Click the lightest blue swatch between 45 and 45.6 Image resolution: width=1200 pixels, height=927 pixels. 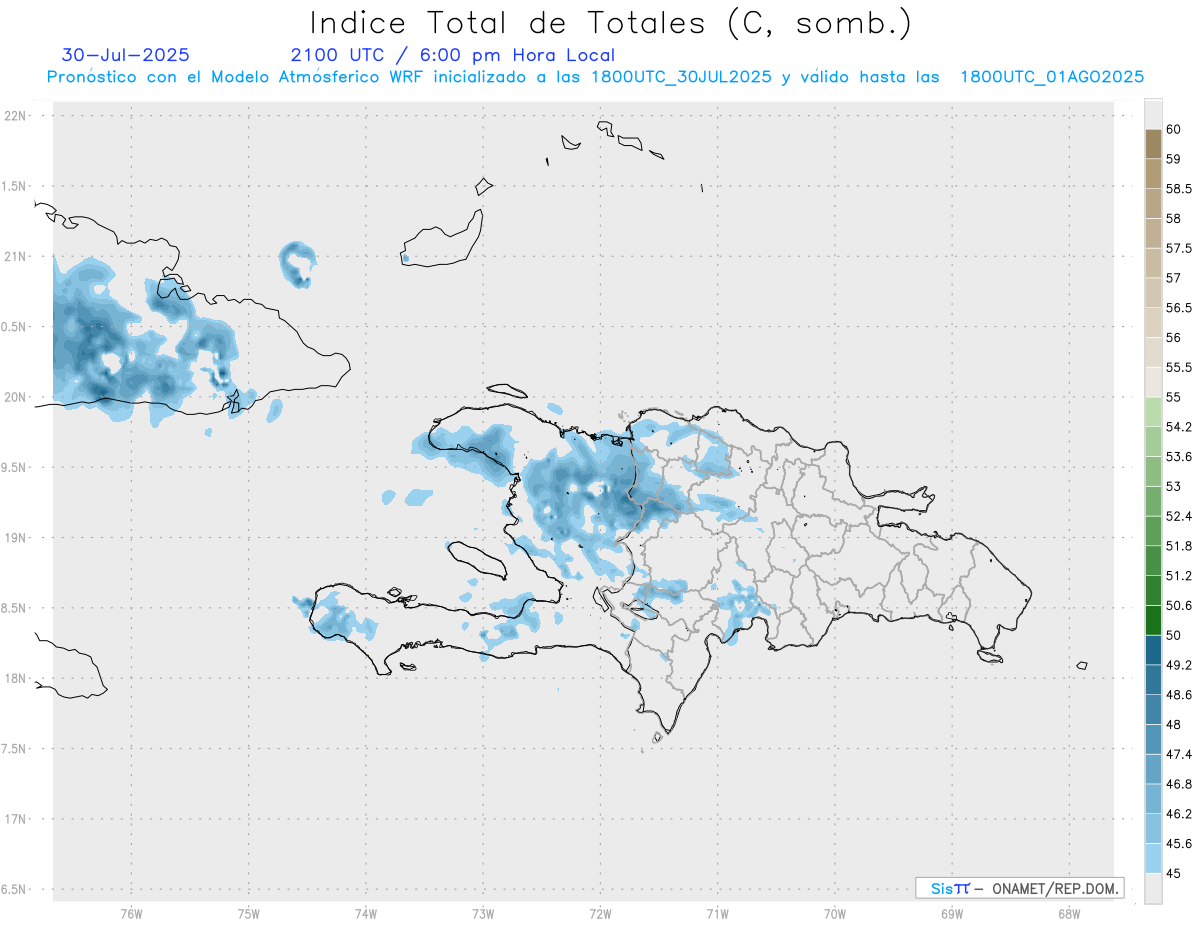1153,858
